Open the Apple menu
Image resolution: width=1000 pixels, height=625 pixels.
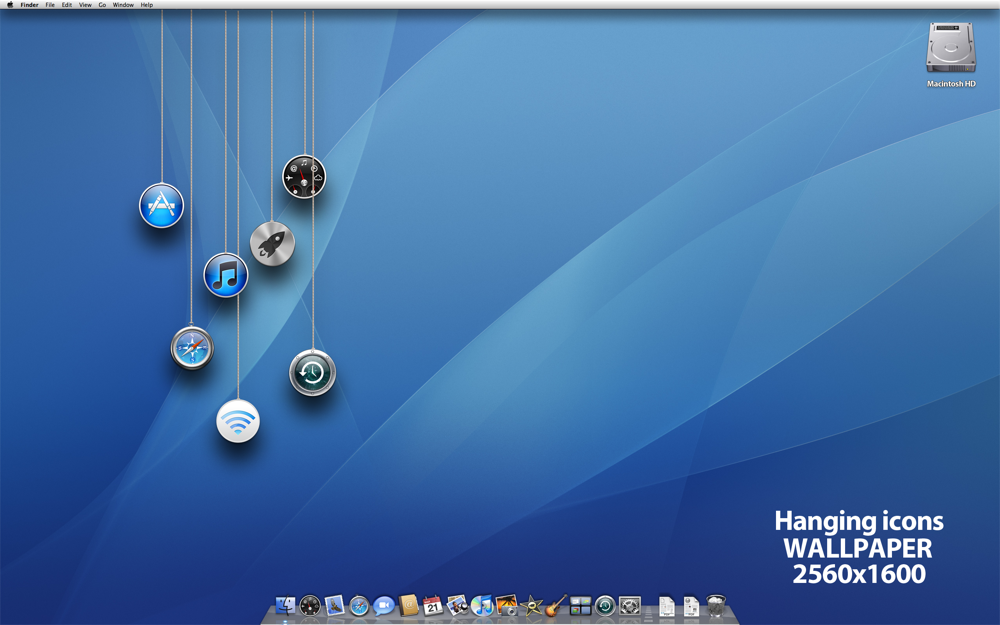click(11, 4)
